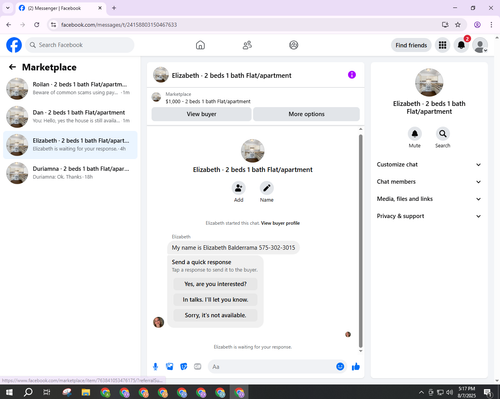Attach a photo using the image icon
Viewport: 500px width, 399px height.
(170, 367)
